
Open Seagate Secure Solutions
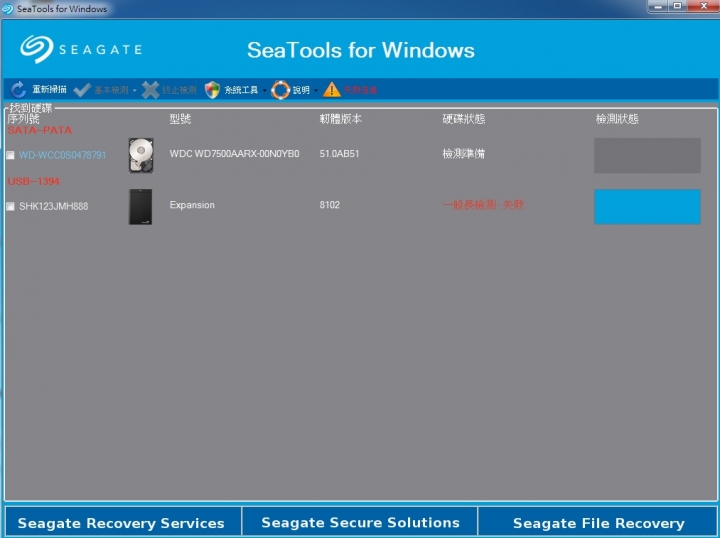point(360,522)
